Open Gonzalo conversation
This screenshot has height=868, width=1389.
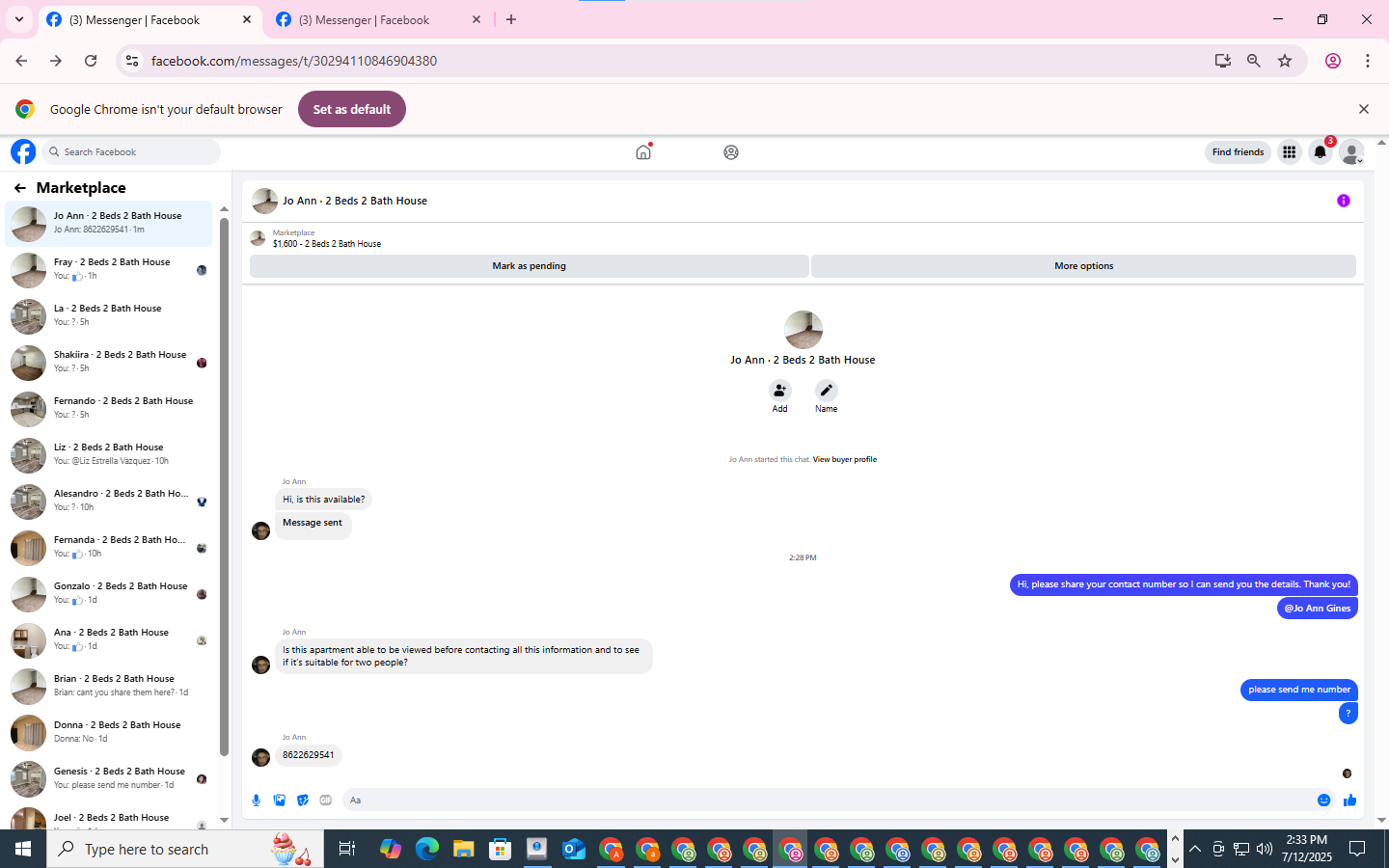[x=109, y=594]
